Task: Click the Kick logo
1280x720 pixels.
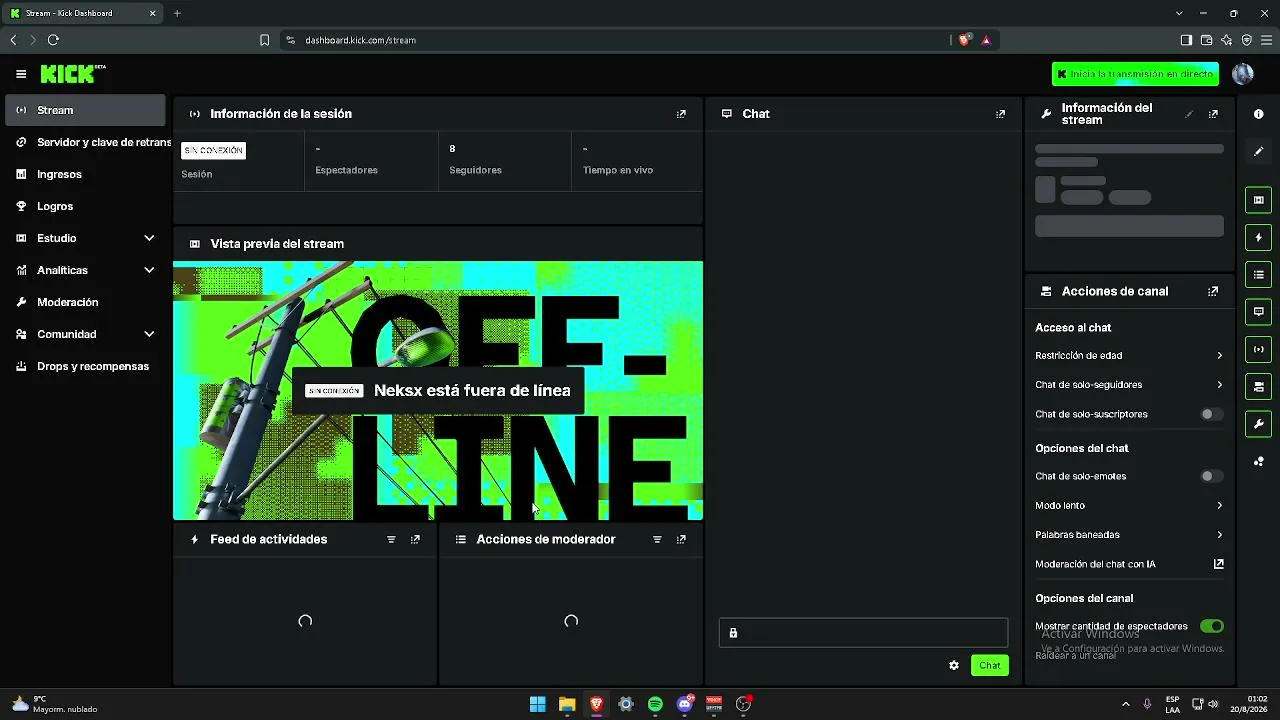Action: (73, 74)
